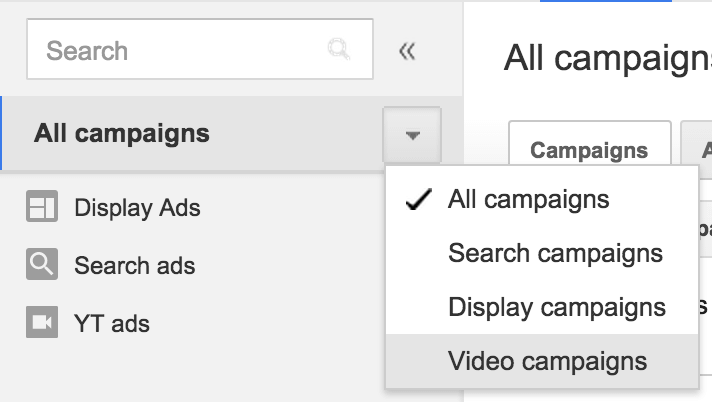Collapse the sidebar with the double chevron
Image resolution: width=712 pixels, height=402 pixels.
[x=407, y=51]
